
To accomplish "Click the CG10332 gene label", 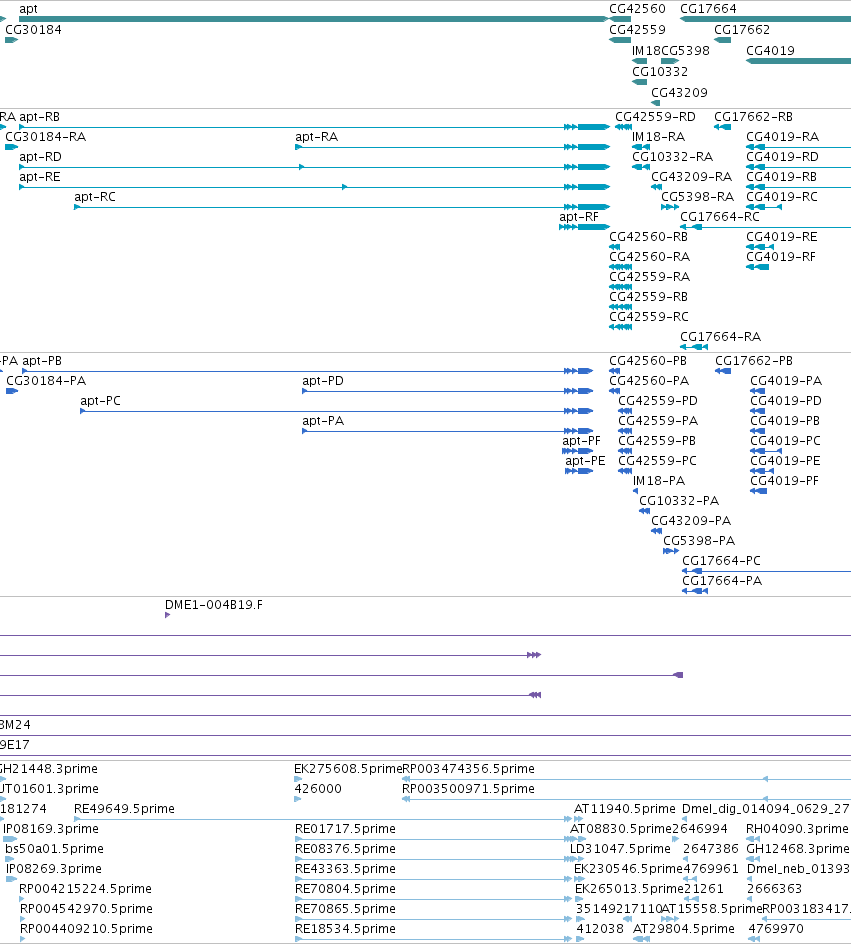I will click(660, 72).
